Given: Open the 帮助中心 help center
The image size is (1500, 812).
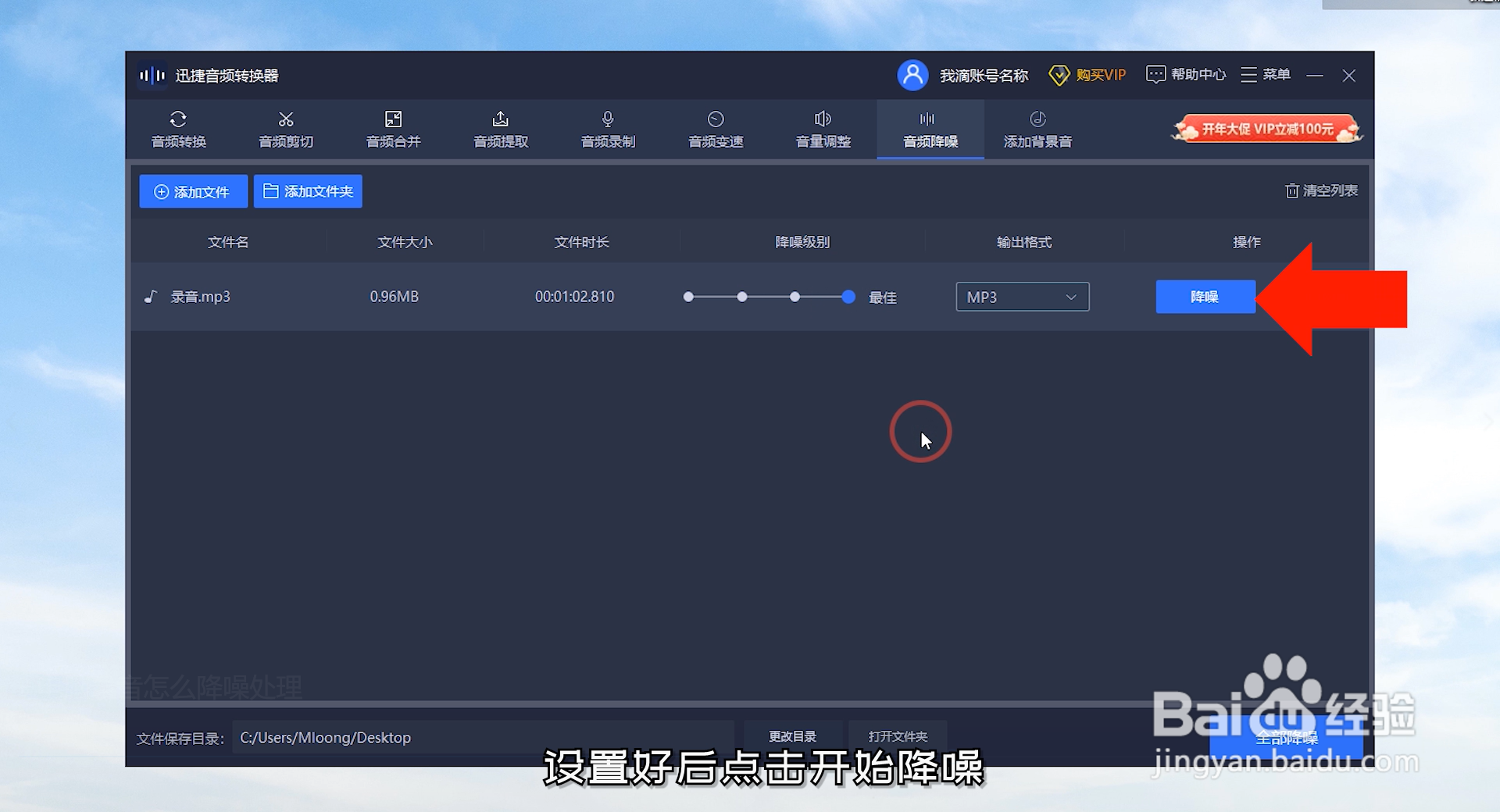Looking at the screenshot, I should pos(1185,74).
